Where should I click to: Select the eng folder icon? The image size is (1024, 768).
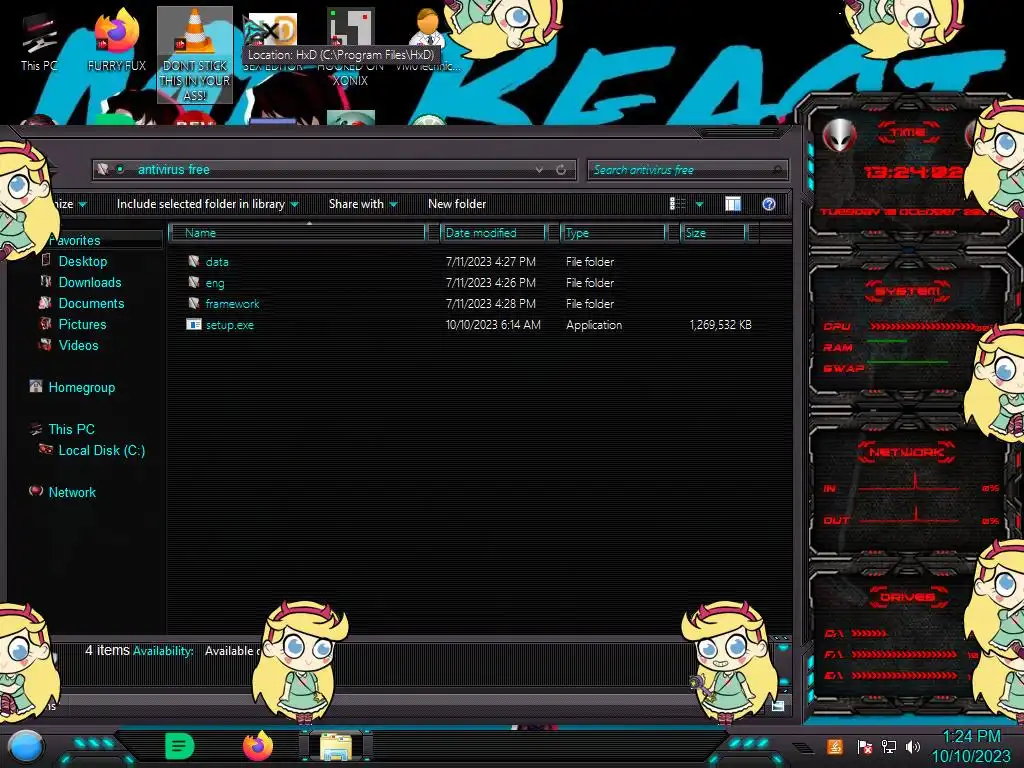193,282
